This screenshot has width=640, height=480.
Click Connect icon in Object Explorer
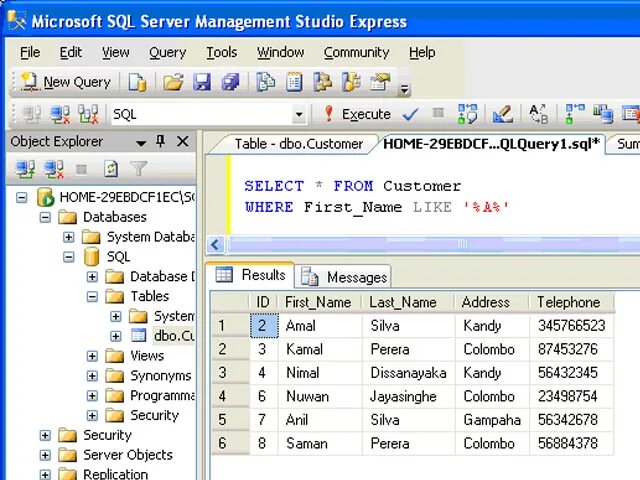(x=25, y=169)
